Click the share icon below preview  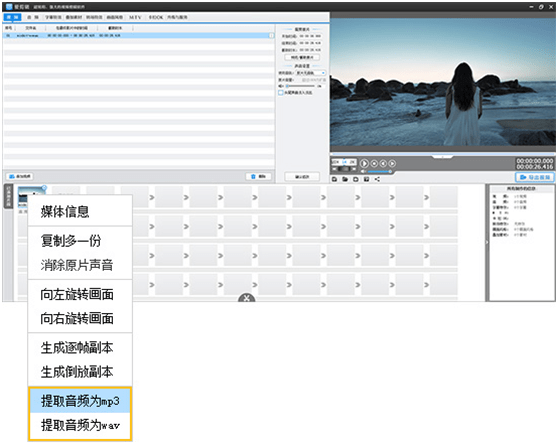pyautogui.click(x=377, y=179)
